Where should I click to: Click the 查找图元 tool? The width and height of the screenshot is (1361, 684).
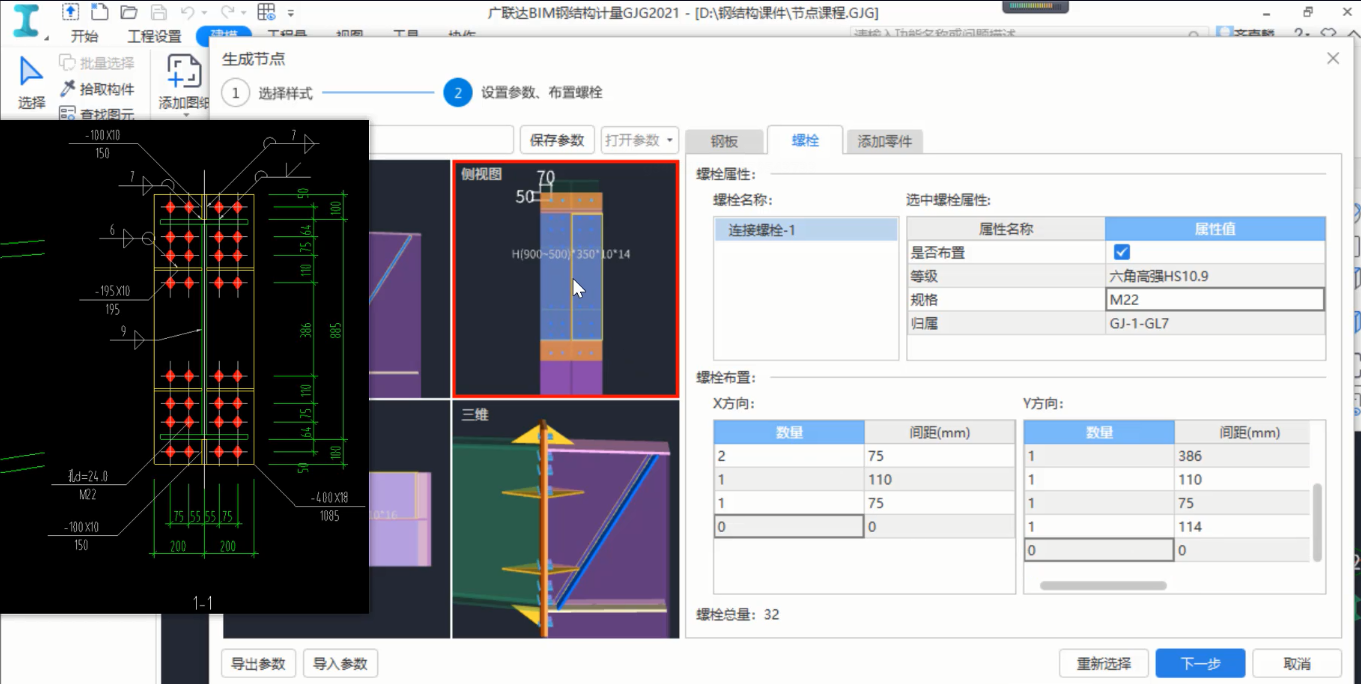pyautogui.click(x=96, y=114)
